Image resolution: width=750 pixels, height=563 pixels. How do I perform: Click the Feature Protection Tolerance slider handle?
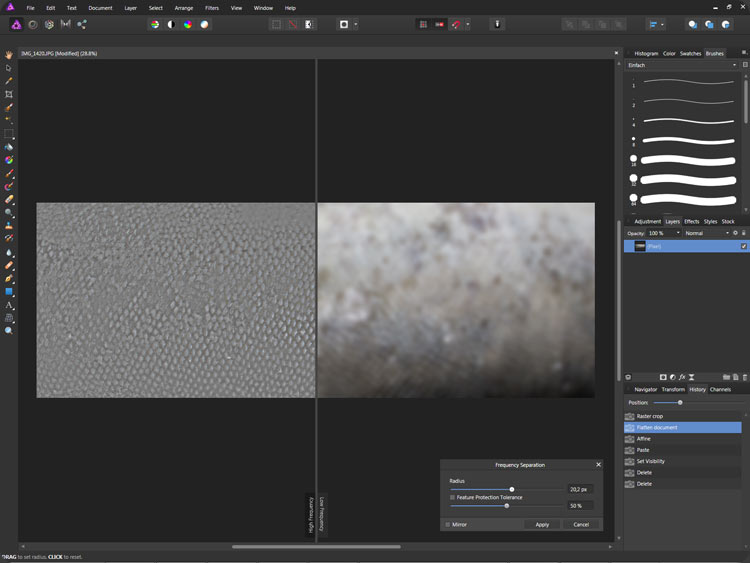(507, 506)
